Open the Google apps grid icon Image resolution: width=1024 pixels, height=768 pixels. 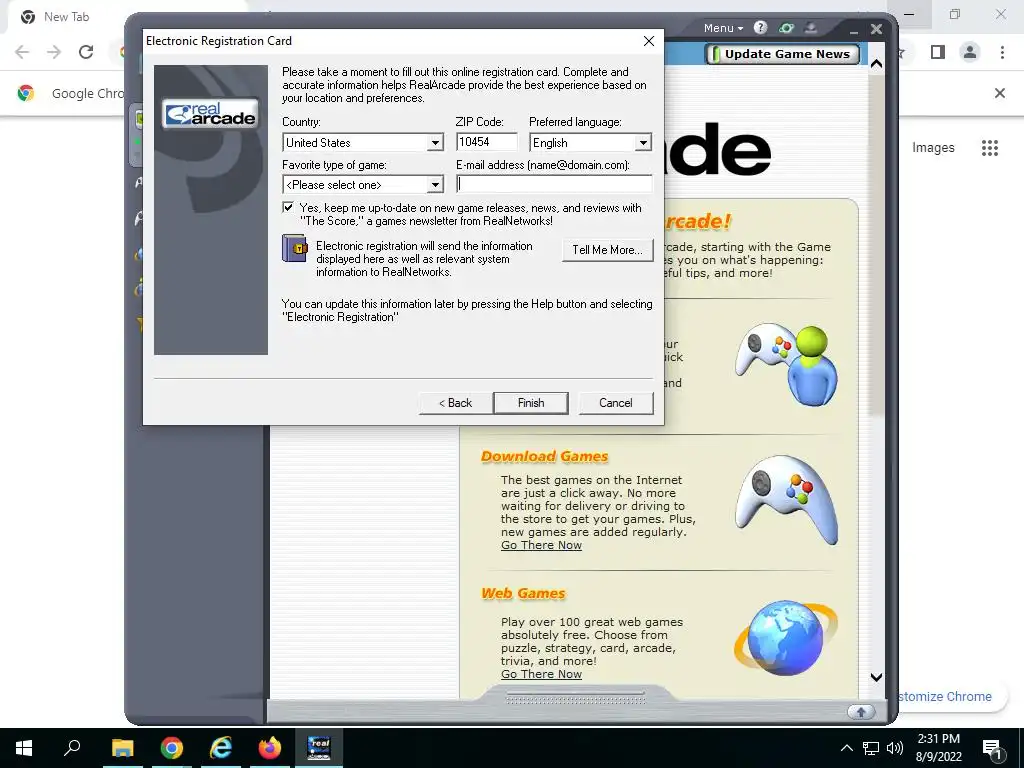(x=990, y=148)
